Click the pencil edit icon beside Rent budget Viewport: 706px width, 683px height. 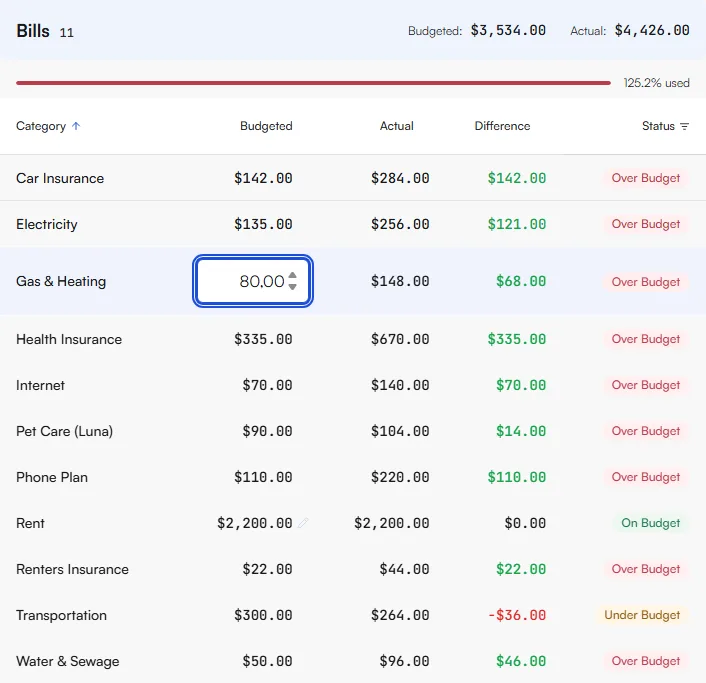tap(303, 523)
